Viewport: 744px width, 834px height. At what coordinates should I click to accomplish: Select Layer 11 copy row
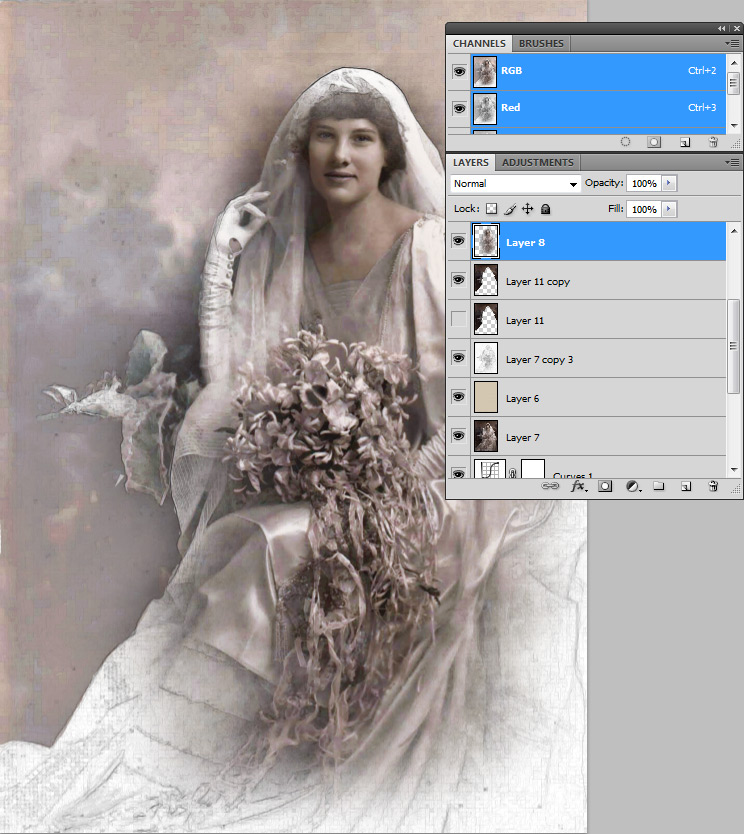[587, 280]
